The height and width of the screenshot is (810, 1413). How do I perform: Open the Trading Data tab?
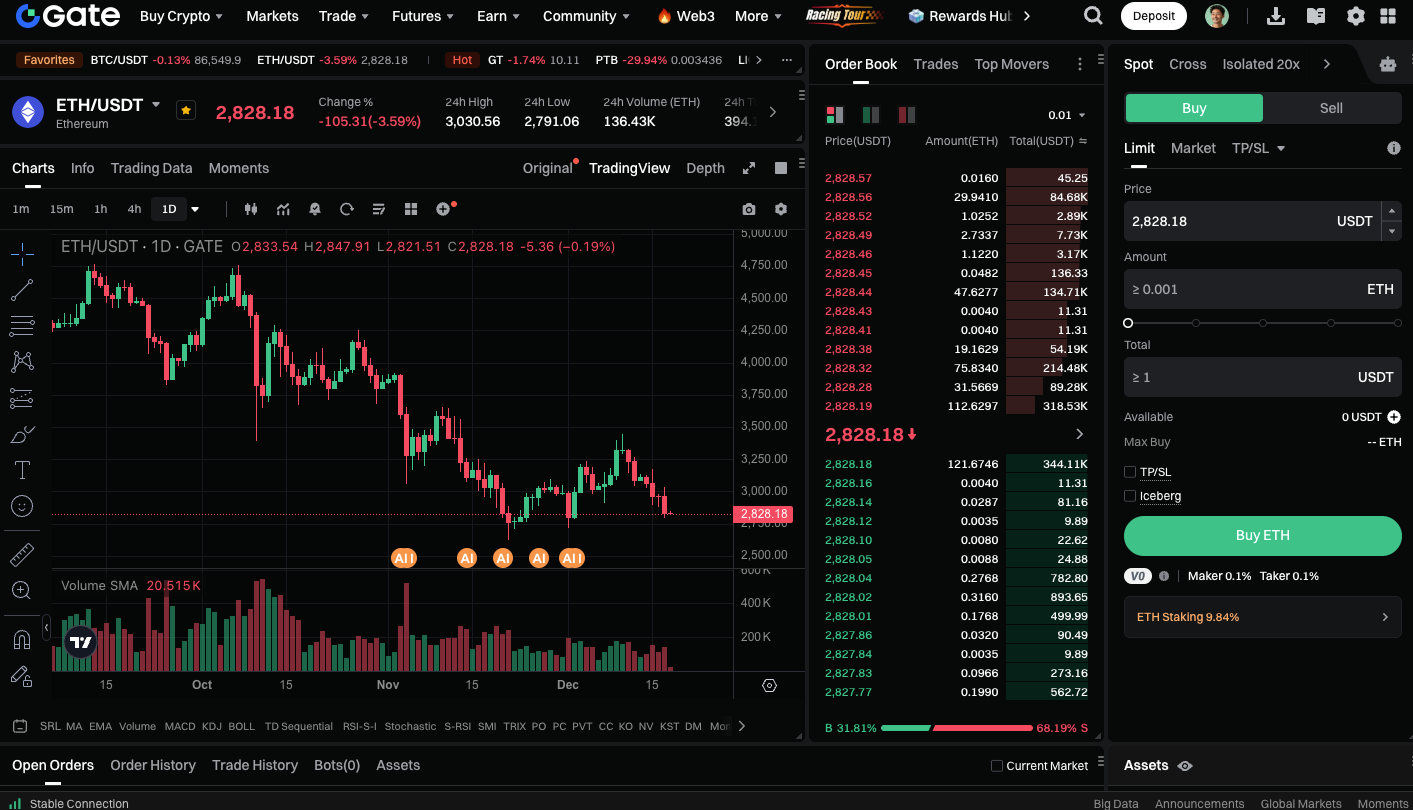click(151, 168)
